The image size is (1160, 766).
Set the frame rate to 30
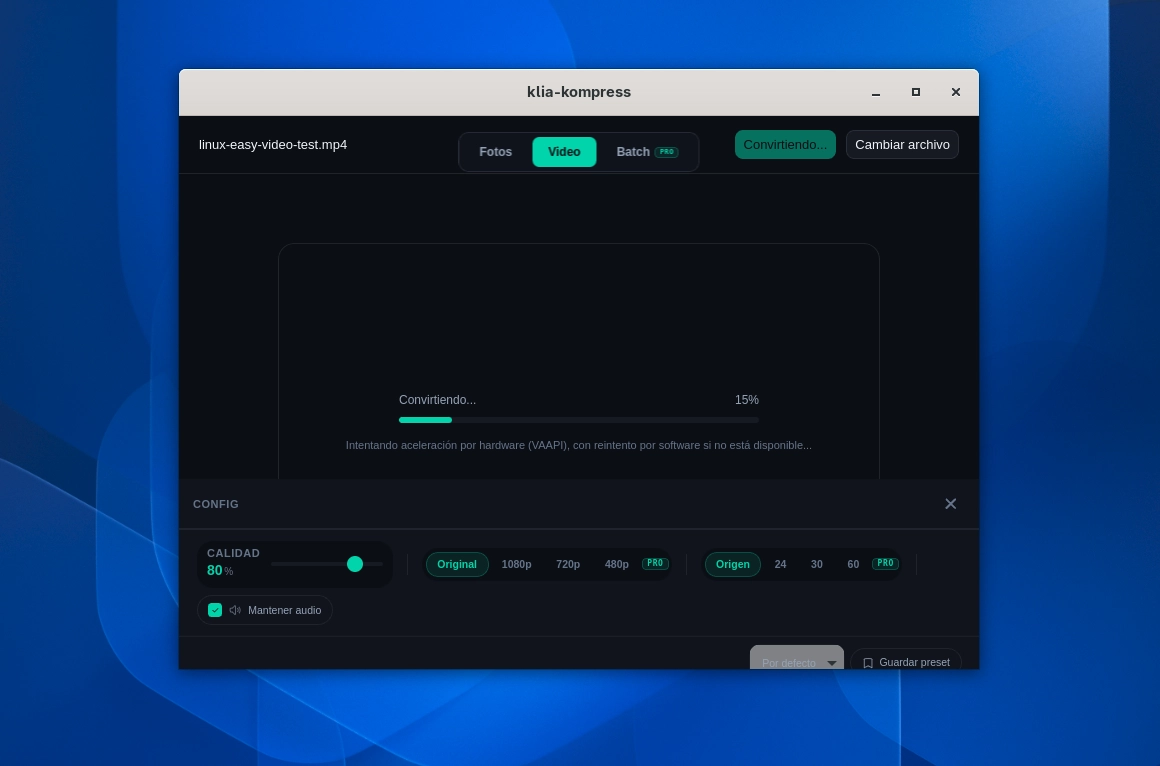[x=817, y=564]
